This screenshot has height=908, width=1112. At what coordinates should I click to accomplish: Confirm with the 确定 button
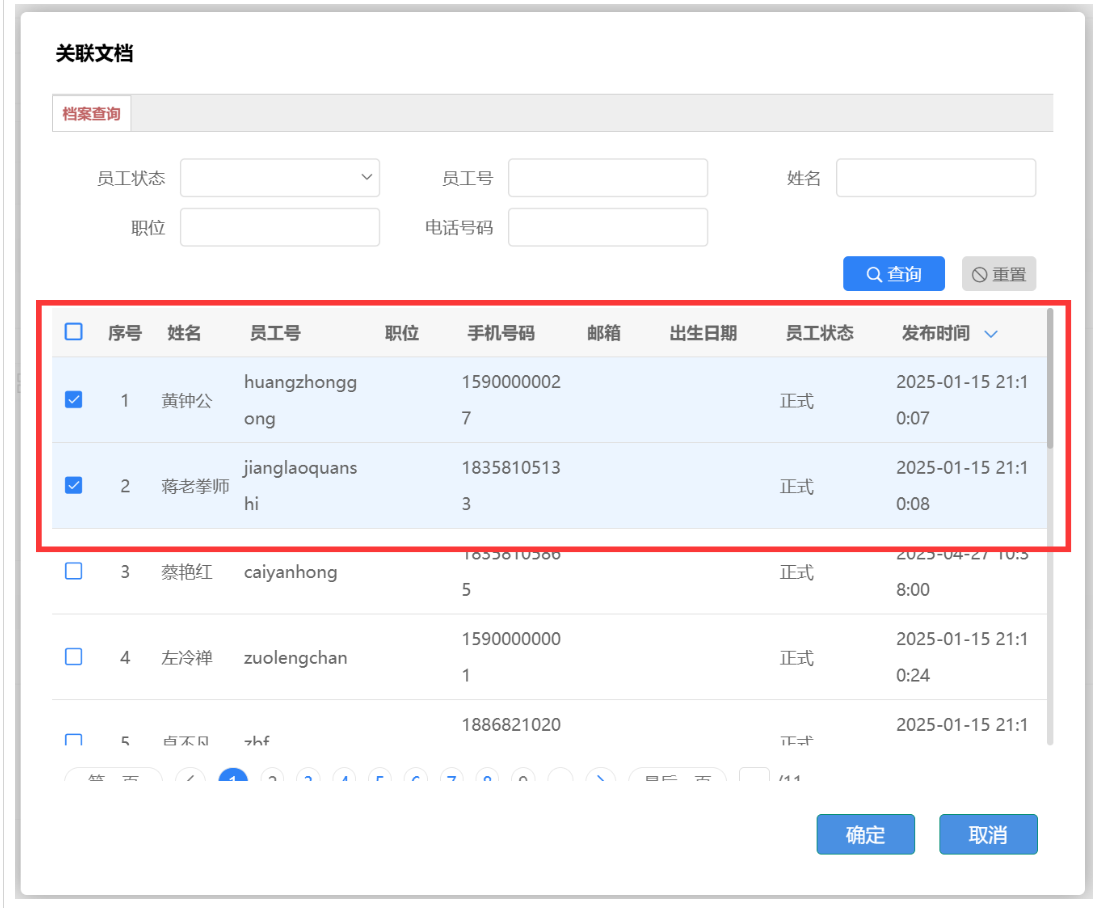tap(865, 835)
